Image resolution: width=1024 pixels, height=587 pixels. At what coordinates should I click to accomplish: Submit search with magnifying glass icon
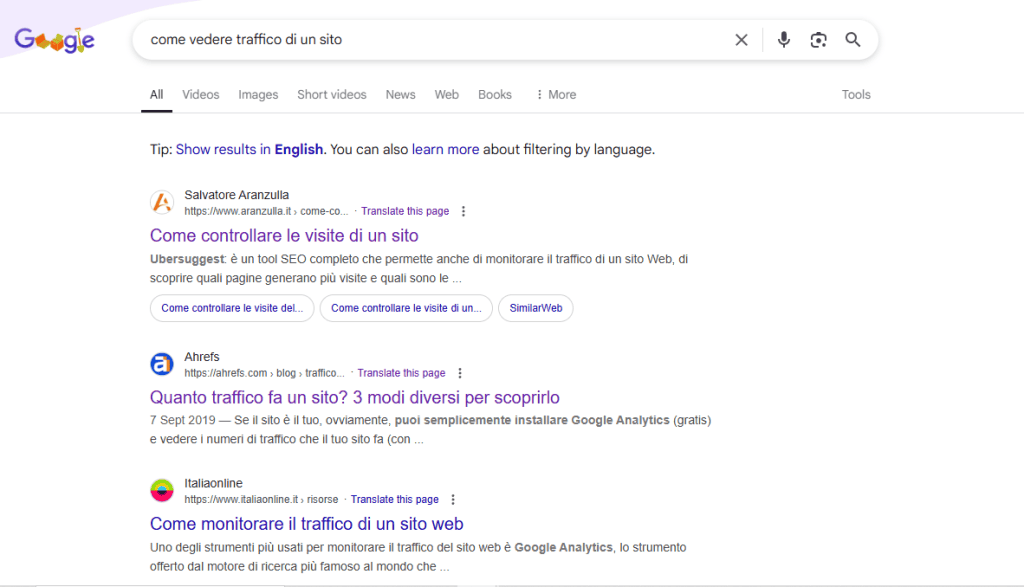pyautogui.click(x=853, y=40)
